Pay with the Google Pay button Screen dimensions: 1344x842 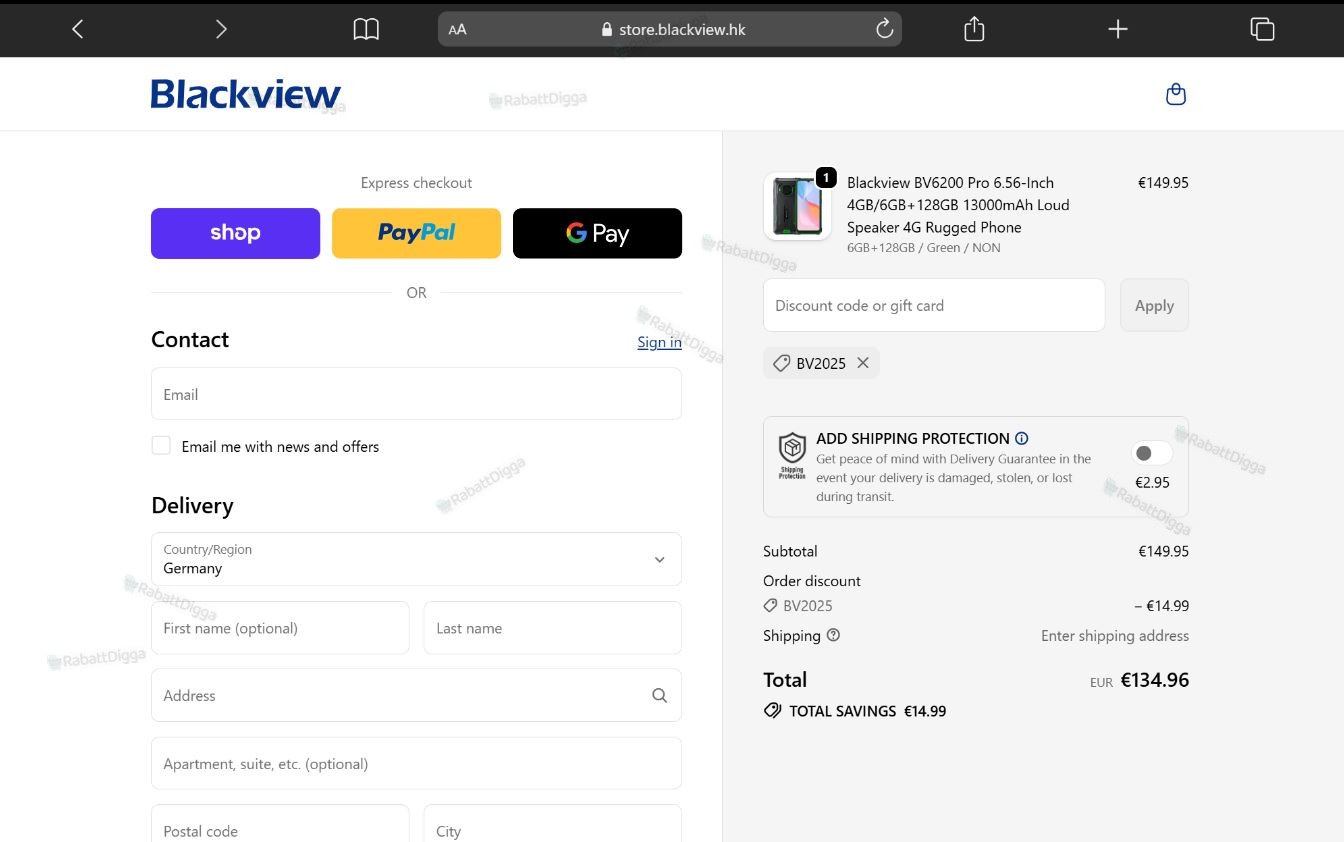[597, 233]
